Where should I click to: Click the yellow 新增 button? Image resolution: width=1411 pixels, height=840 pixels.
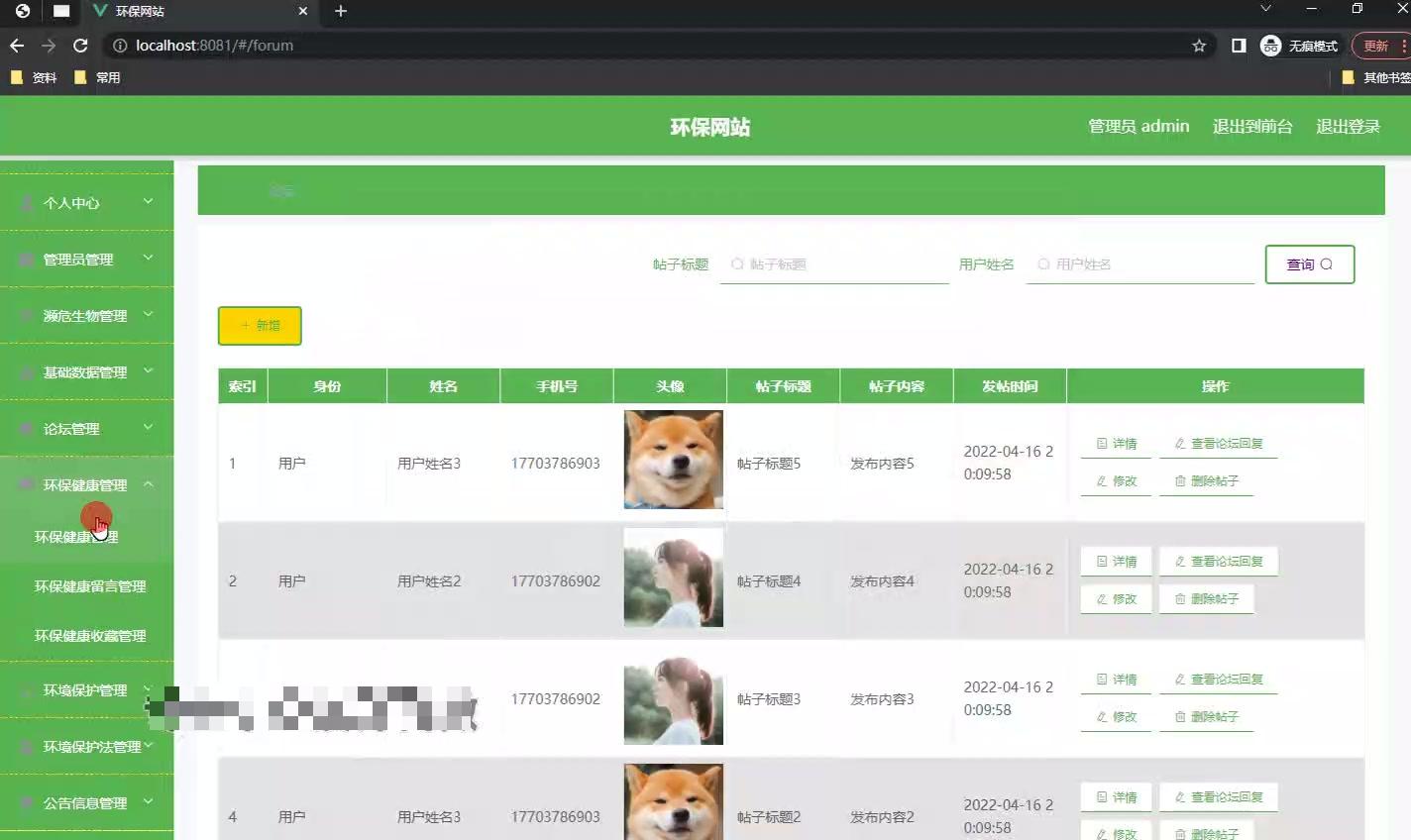(260, 326)
